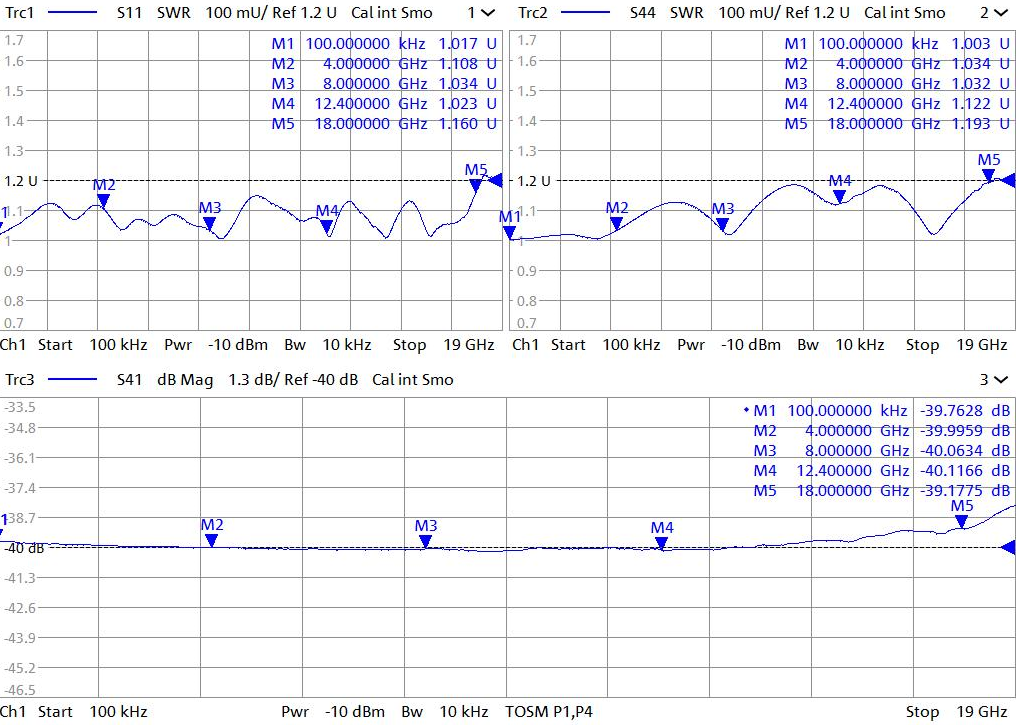Click the dB Mag format label for Trc3
The height and width of the screenshot is (725, 1016).
coord(187,380)
